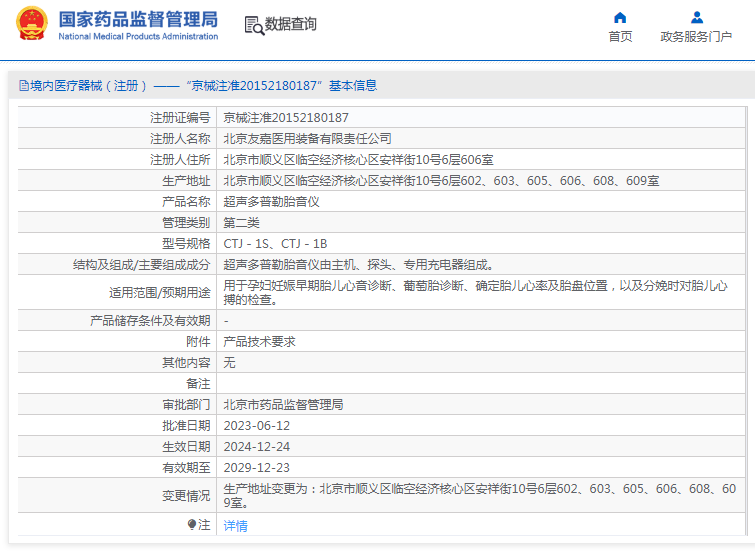The width and height of the screenshot is (755, 553).
Task: Click 北京市药品监督管理局 approval department
Action: (x=283, y=405)
